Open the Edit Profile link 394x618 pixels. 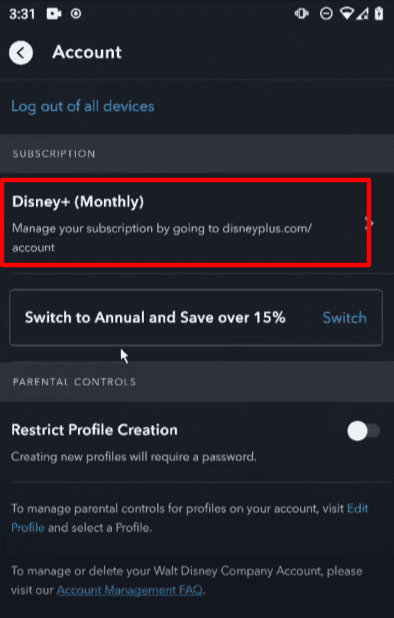point(190,518)
